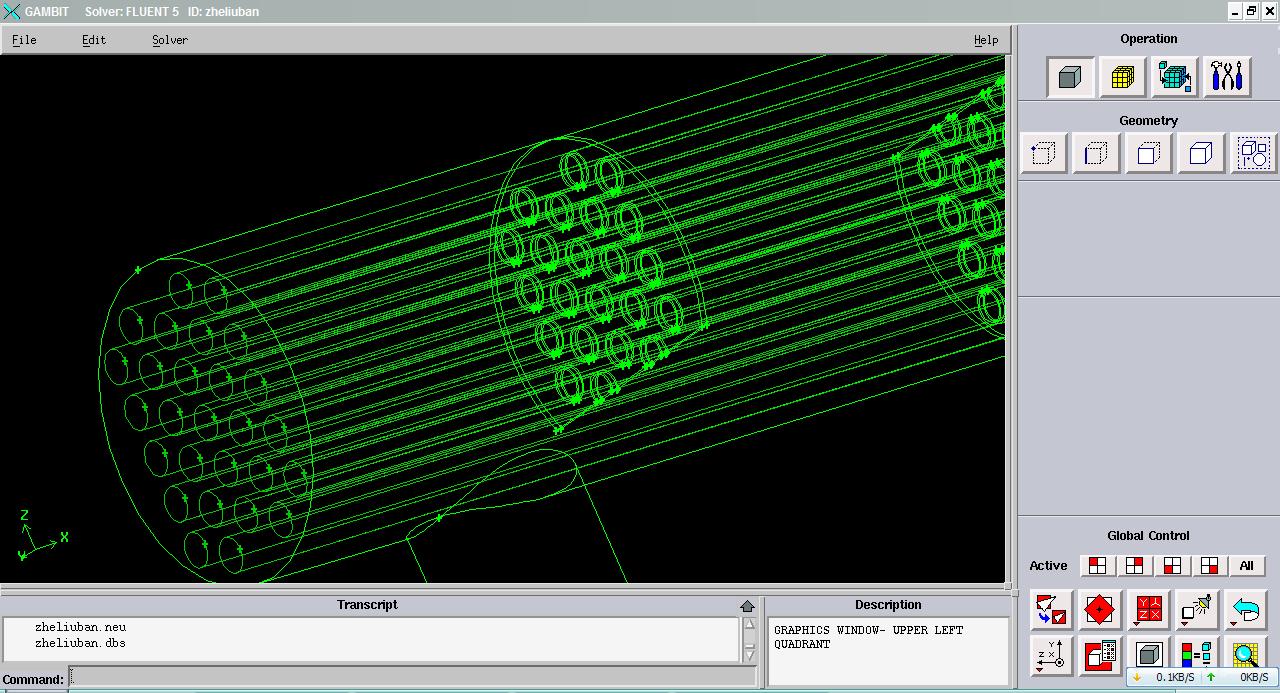Viewport: 1280px width, 693px height.
Task: Activate the lower right quadrant
Action: click(1209, 565)
